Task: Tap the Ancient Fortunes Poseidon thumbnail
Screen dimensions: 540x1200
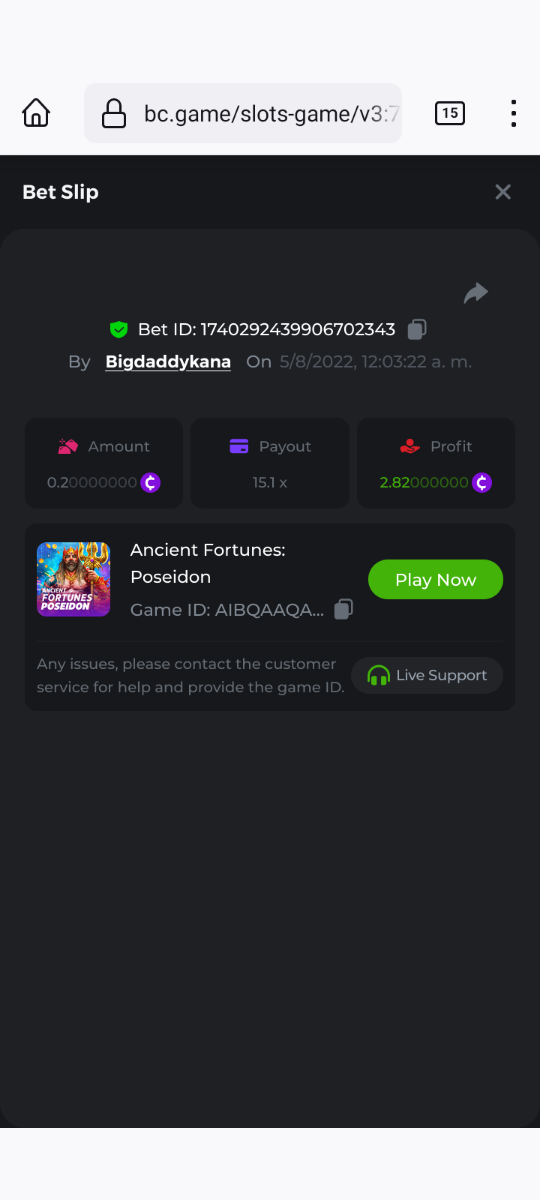Action: tap(73, 579)
